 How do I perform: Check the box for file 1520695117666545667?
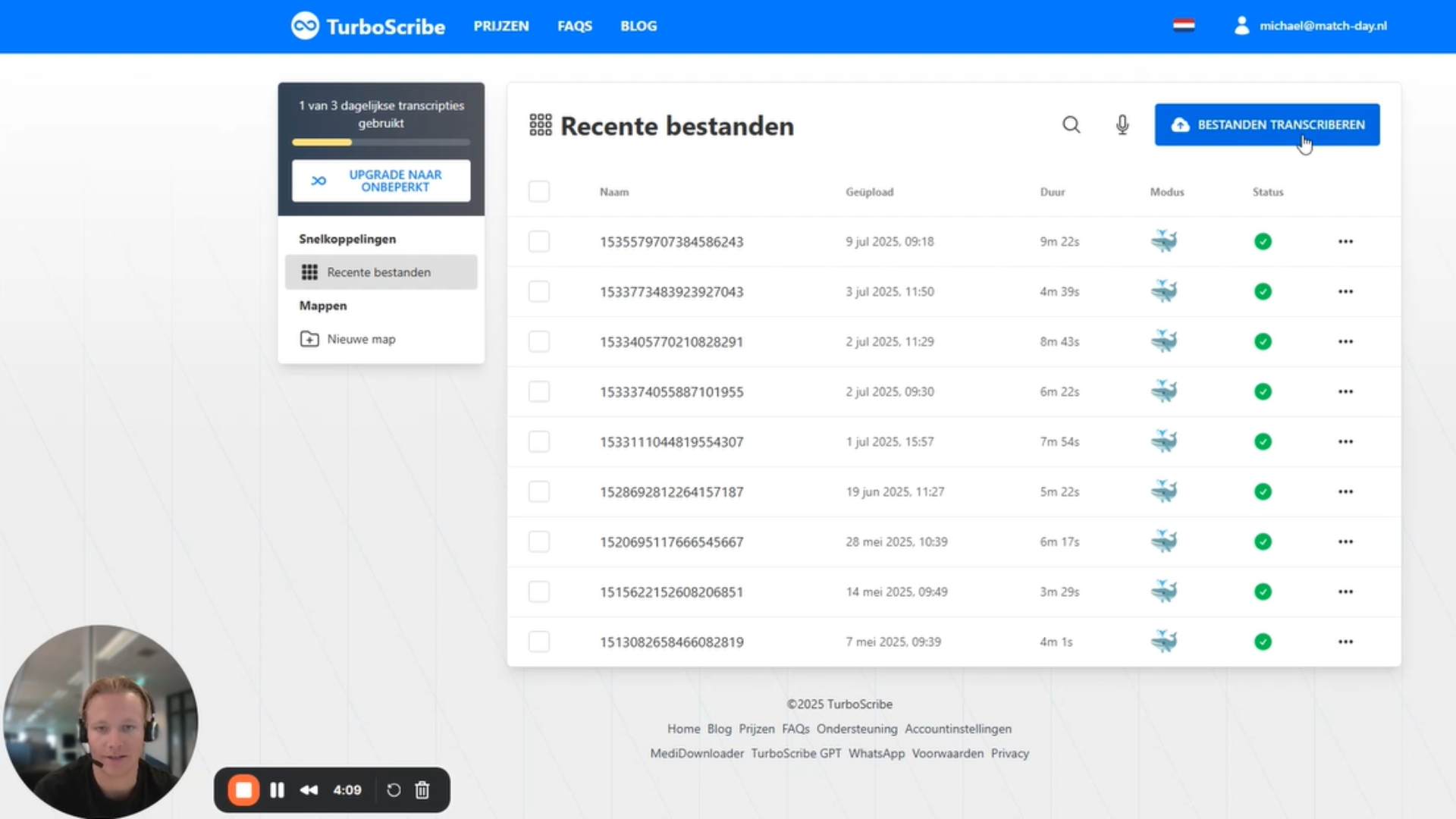539,541
